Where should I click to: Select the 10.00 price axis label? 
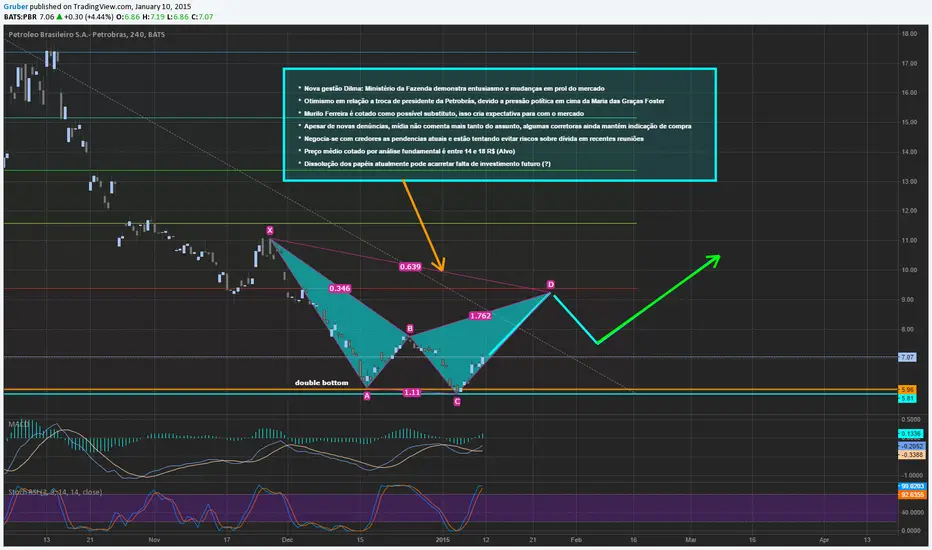pyautogui.click(x=909, y=270)
